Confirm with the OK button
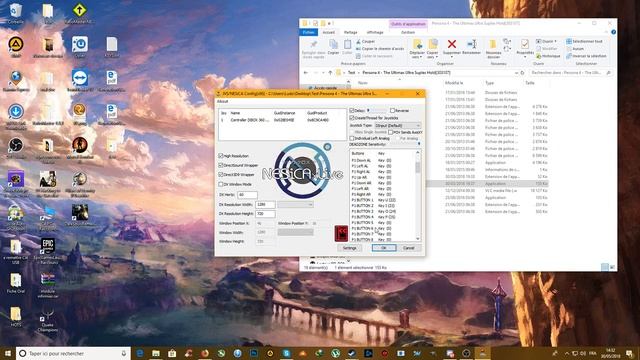This screenshot has height=360, width=640. coord(384,248)
